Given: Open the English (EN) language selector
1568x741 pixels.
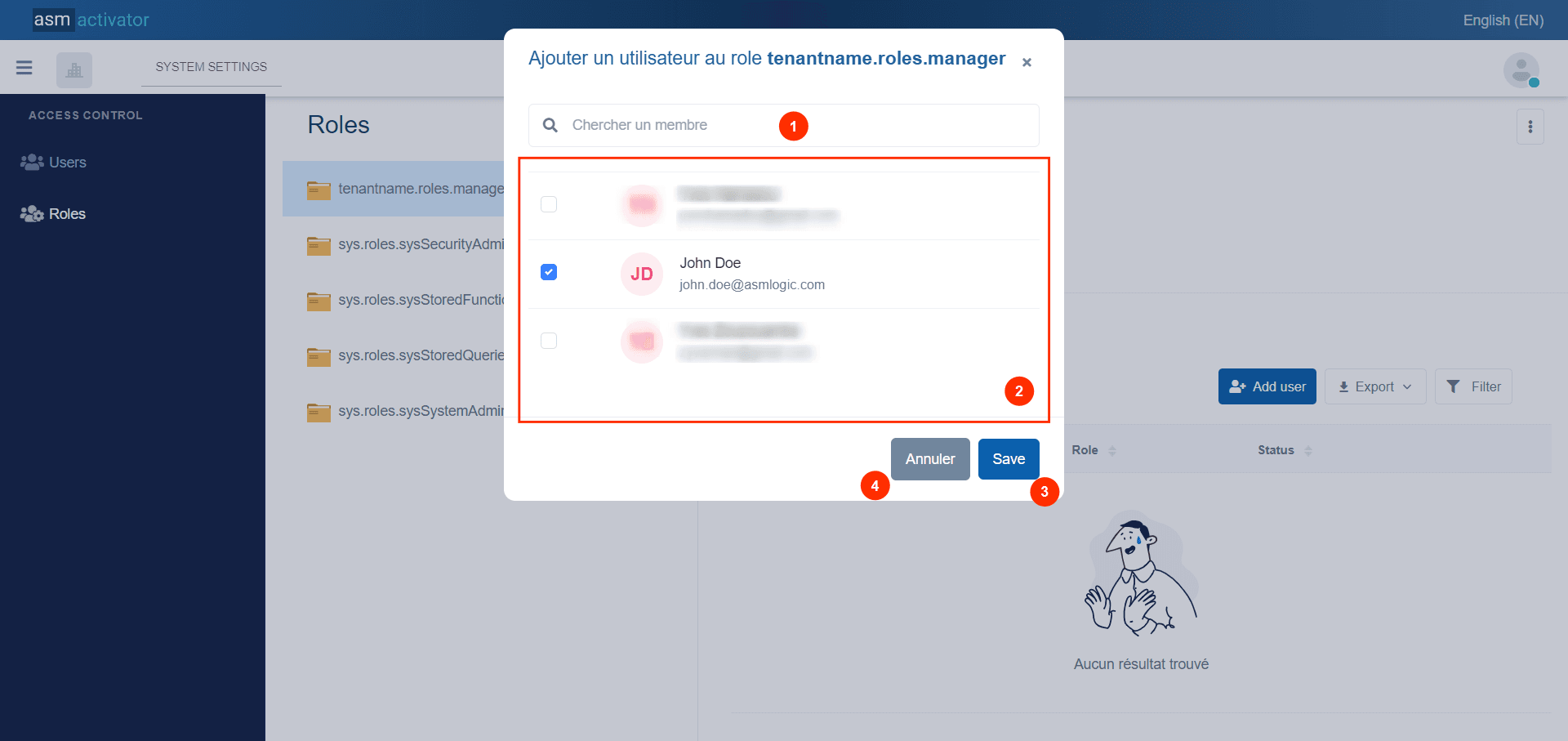Looking at the screenshot, I should (1503, 20).
